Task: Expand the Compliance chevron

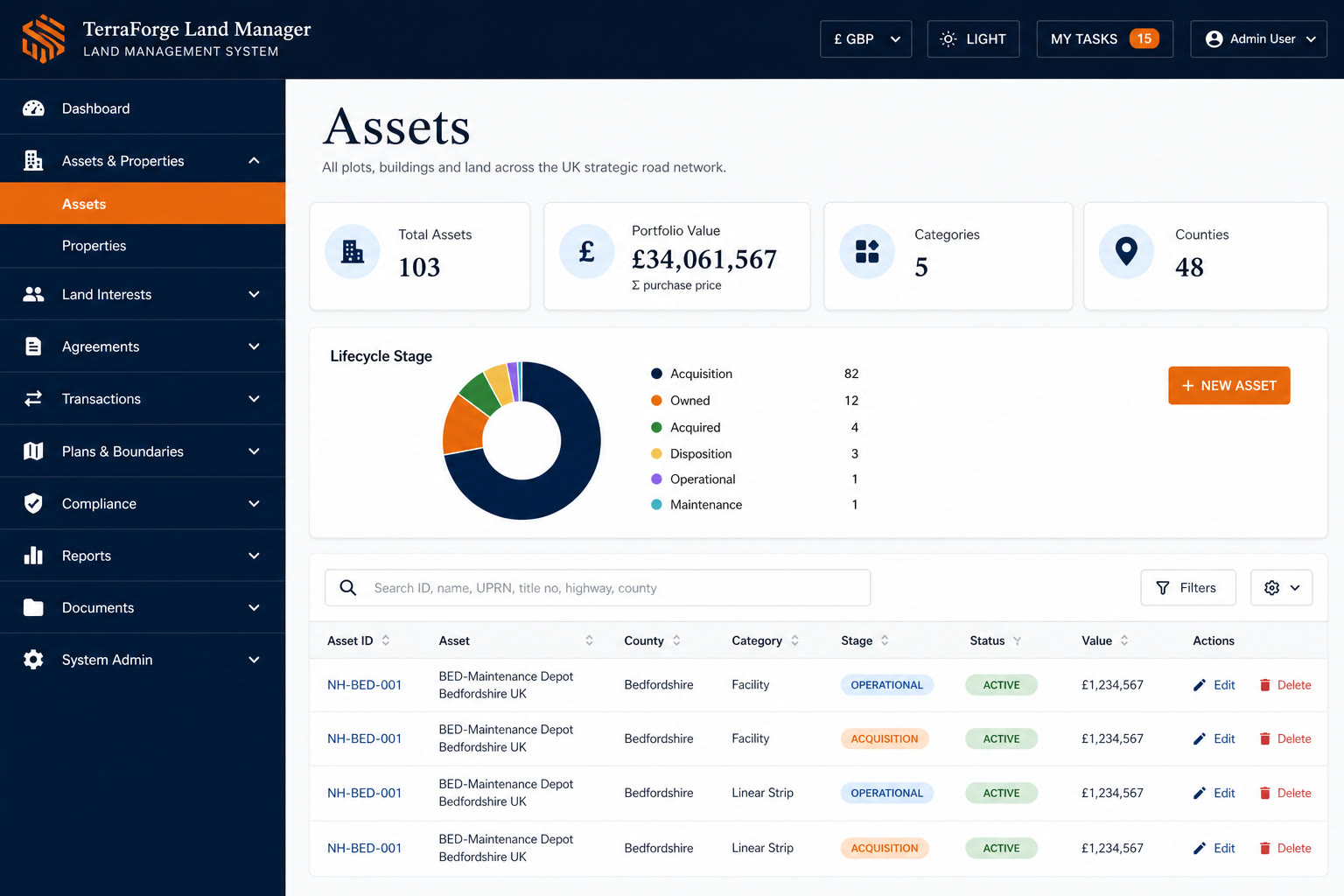Action: point(254,503)
